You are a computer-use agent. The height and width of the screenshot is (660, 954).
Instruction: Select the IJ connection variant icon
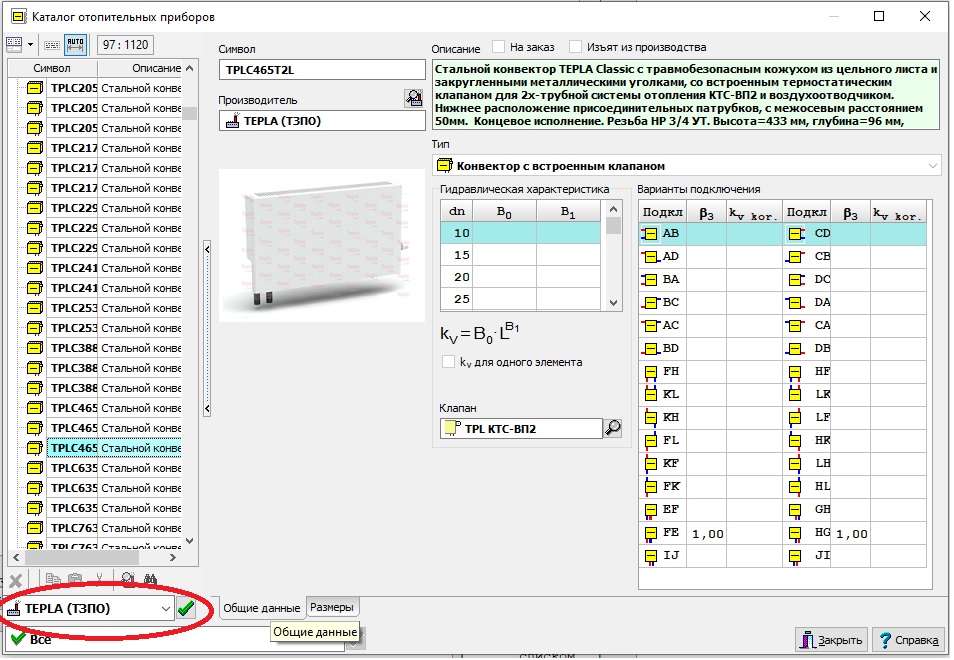(x=650, y=556)
